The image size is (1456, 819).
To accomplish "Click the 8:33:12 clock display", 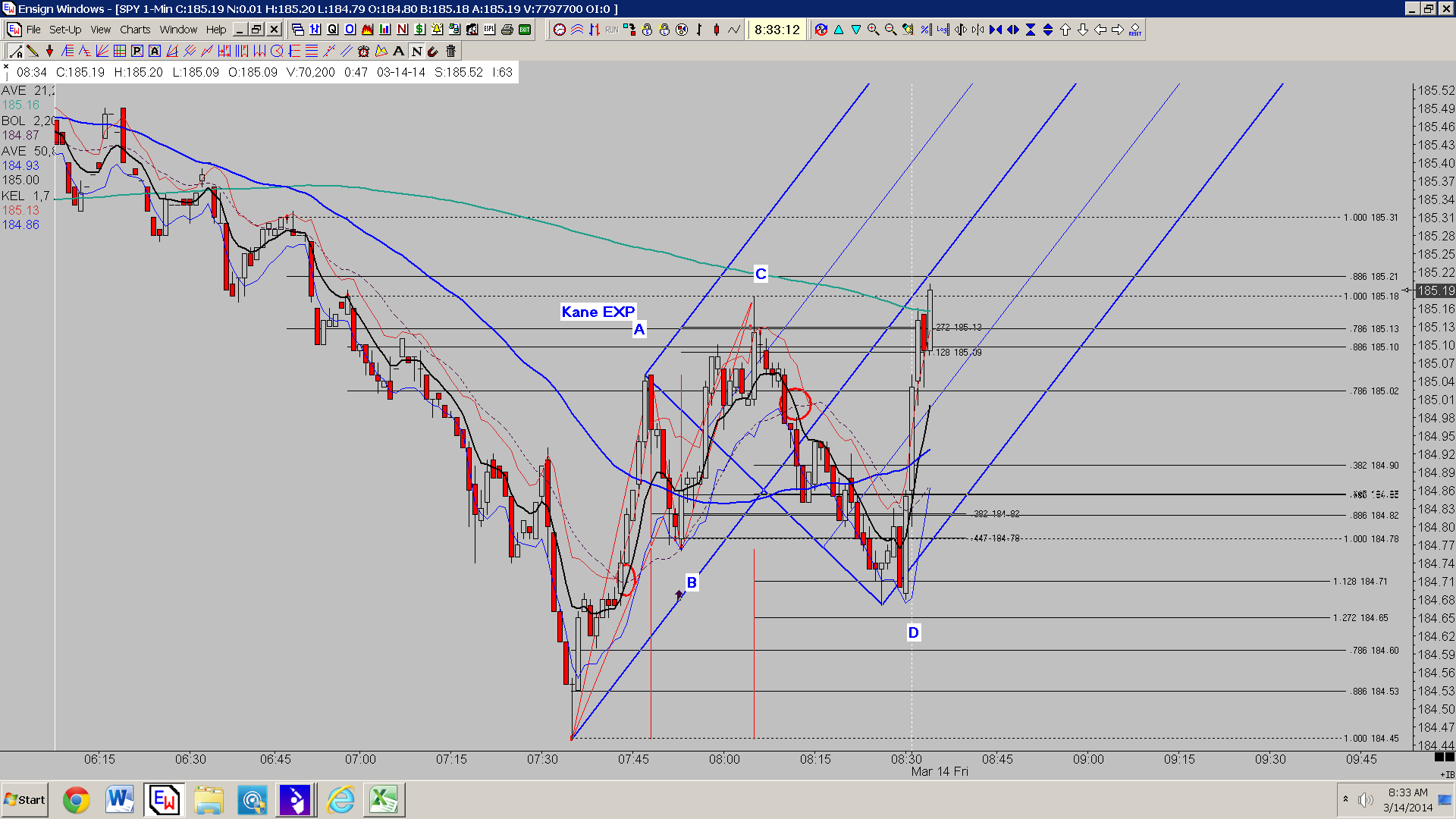I will (777, 30).
